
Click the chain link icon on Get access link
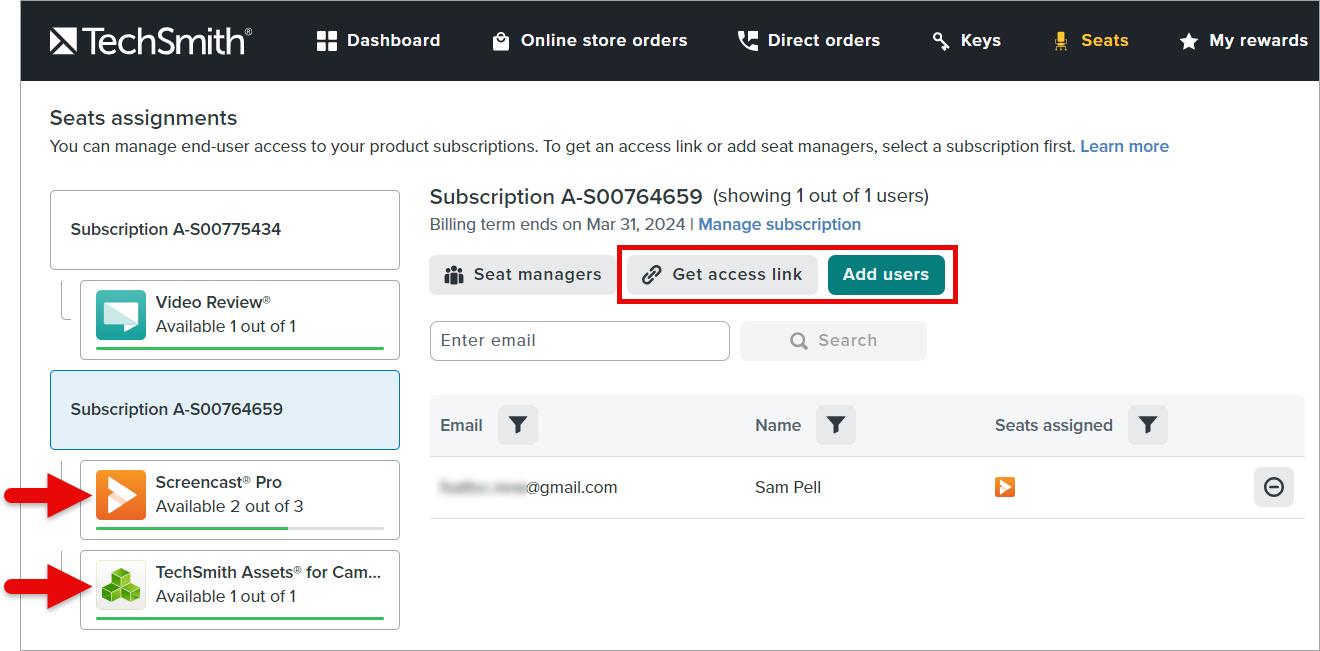click(x=654, y=274)
